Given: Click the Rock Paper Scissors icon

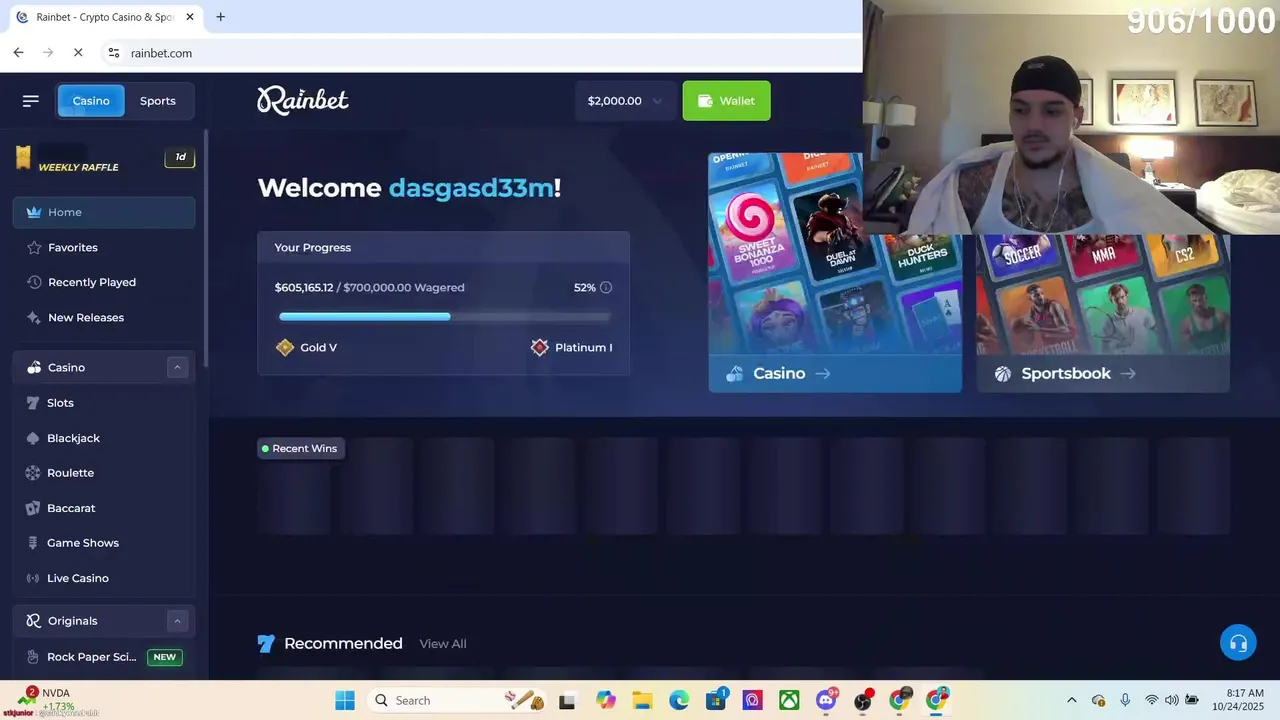Looking at the screenshot, I should pos(33,657).
